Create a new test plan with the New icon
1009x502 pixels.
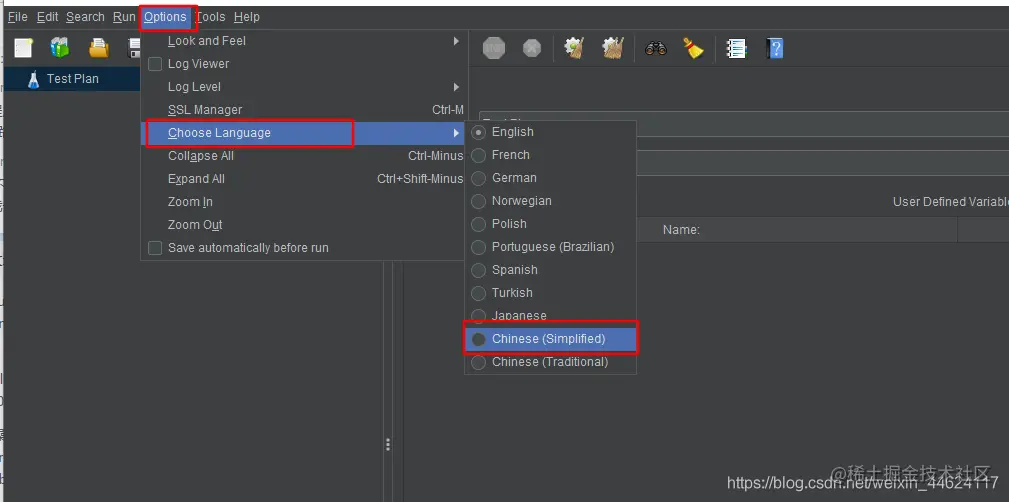tap(24, 48)
